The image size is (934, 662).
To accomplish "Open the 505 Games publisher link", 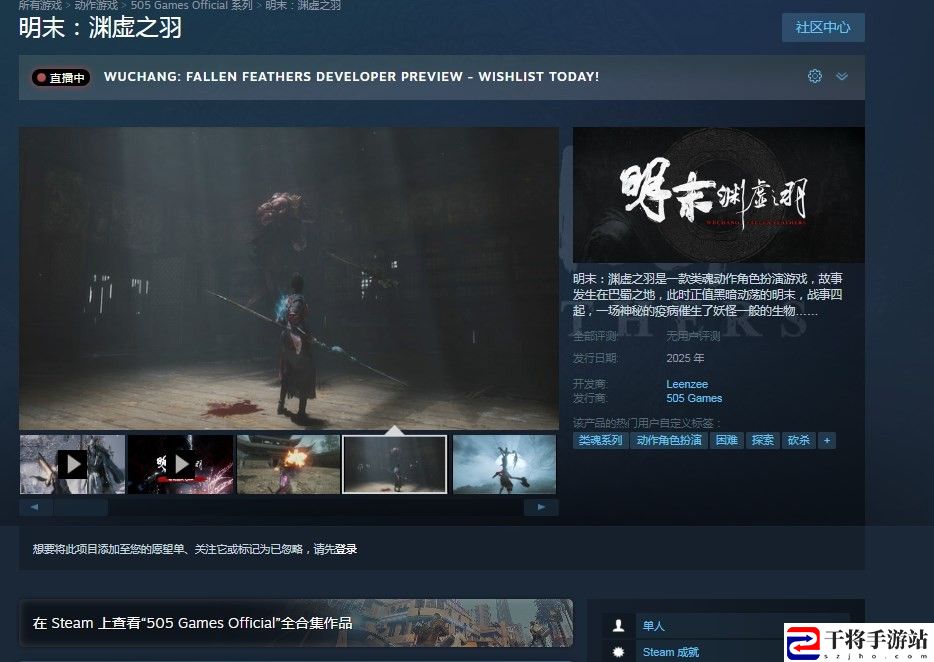I will (694, 398).
